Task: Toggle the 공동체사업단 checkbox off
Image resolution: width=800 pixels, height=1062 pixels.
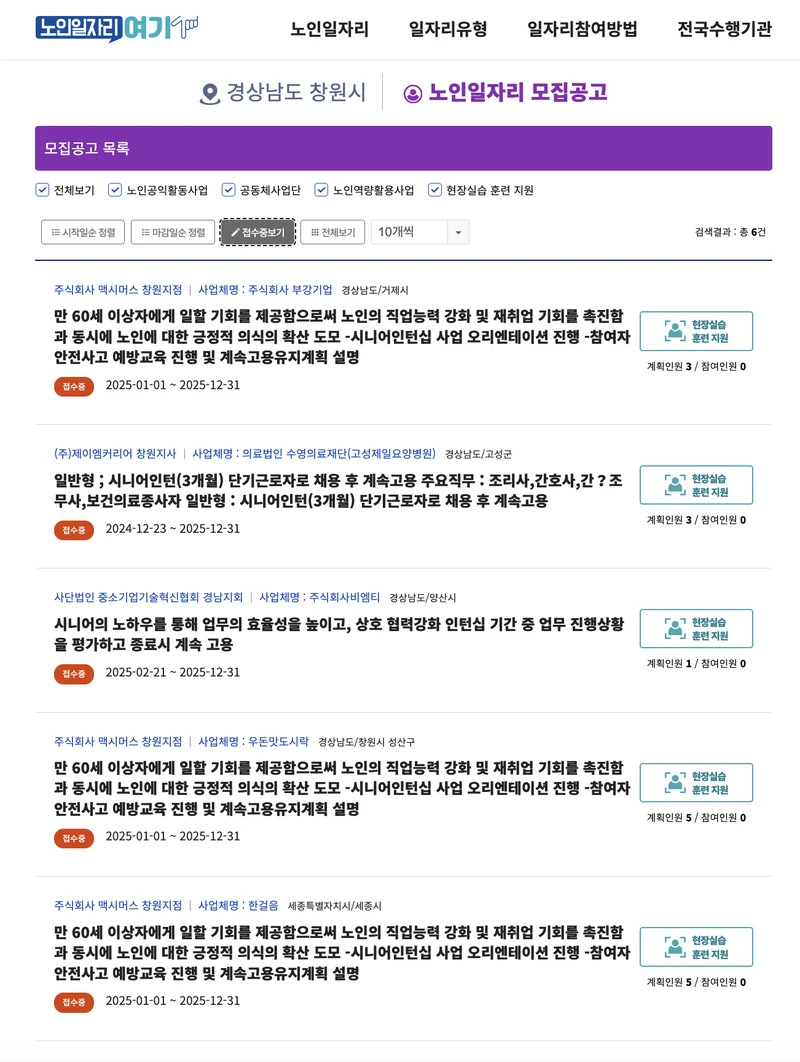Action: [229, 187]
